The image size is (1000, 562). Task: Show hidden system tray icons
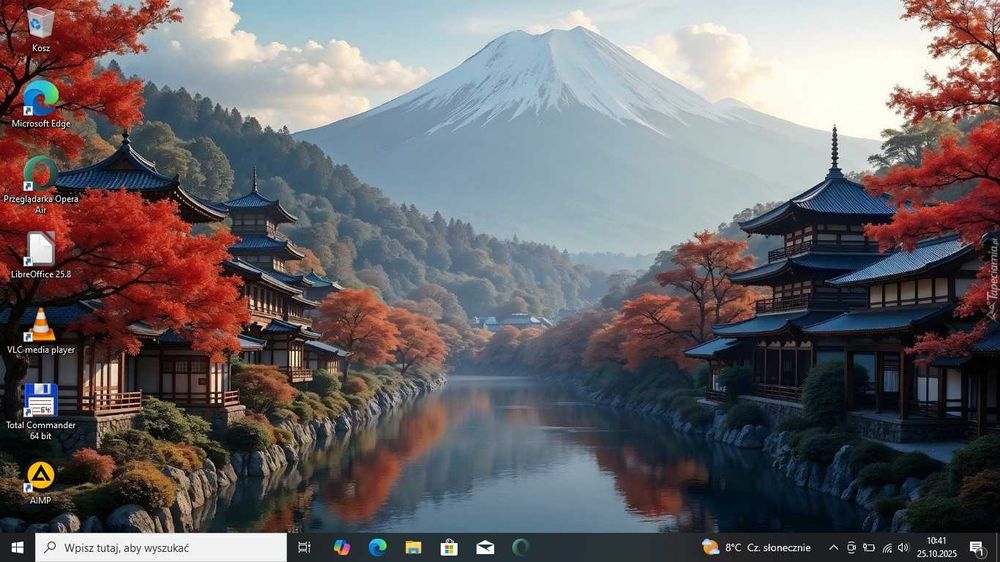pyautogui.click(x=834, y=547)
